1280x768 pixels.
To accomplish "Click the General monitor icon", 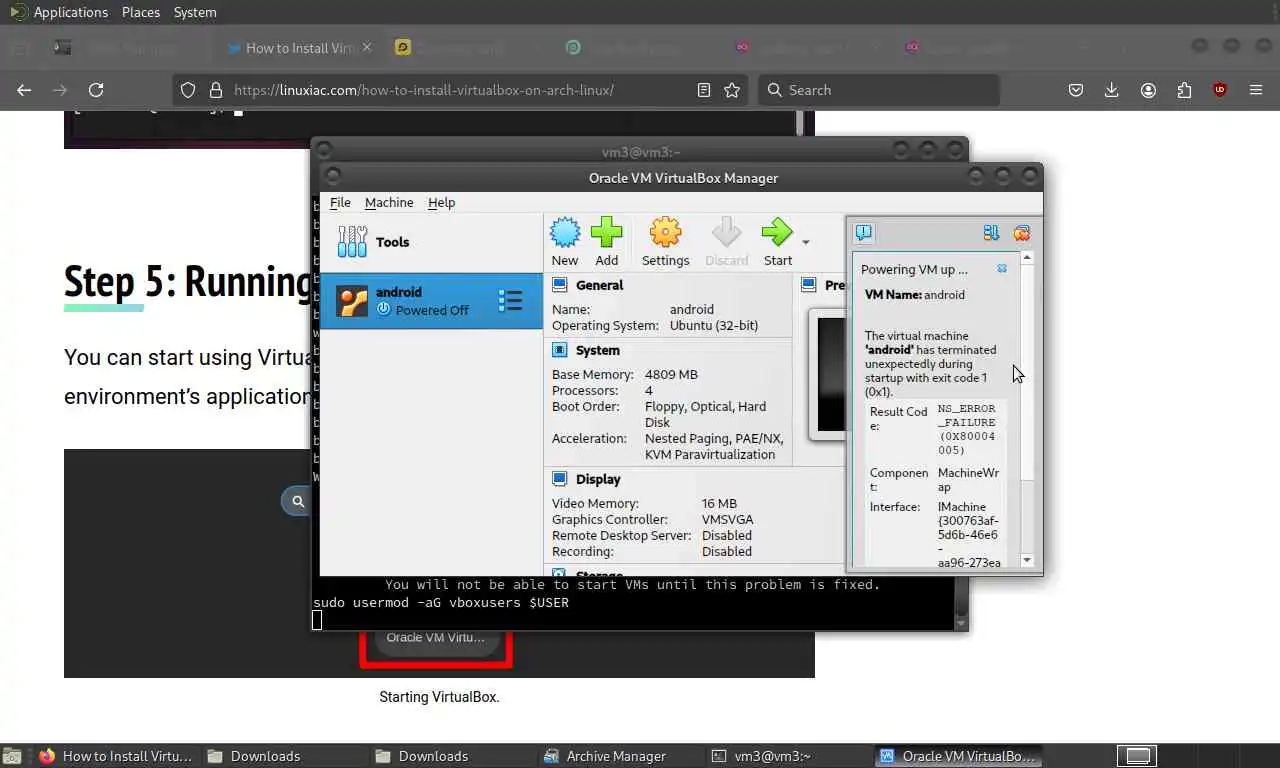I will point(559,285).
